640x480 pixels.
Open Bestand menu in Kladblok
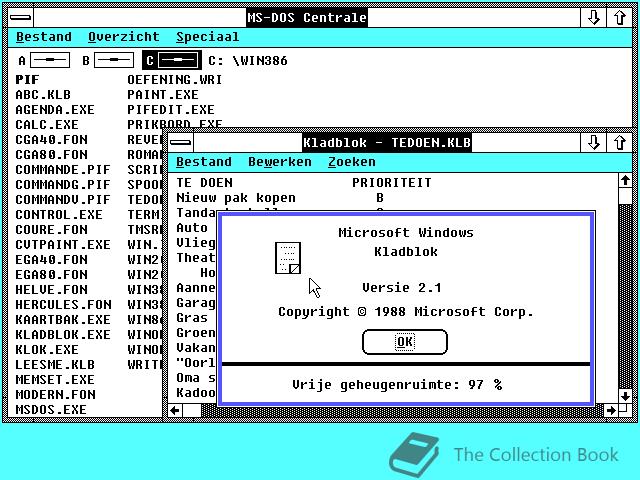(204, 162)
